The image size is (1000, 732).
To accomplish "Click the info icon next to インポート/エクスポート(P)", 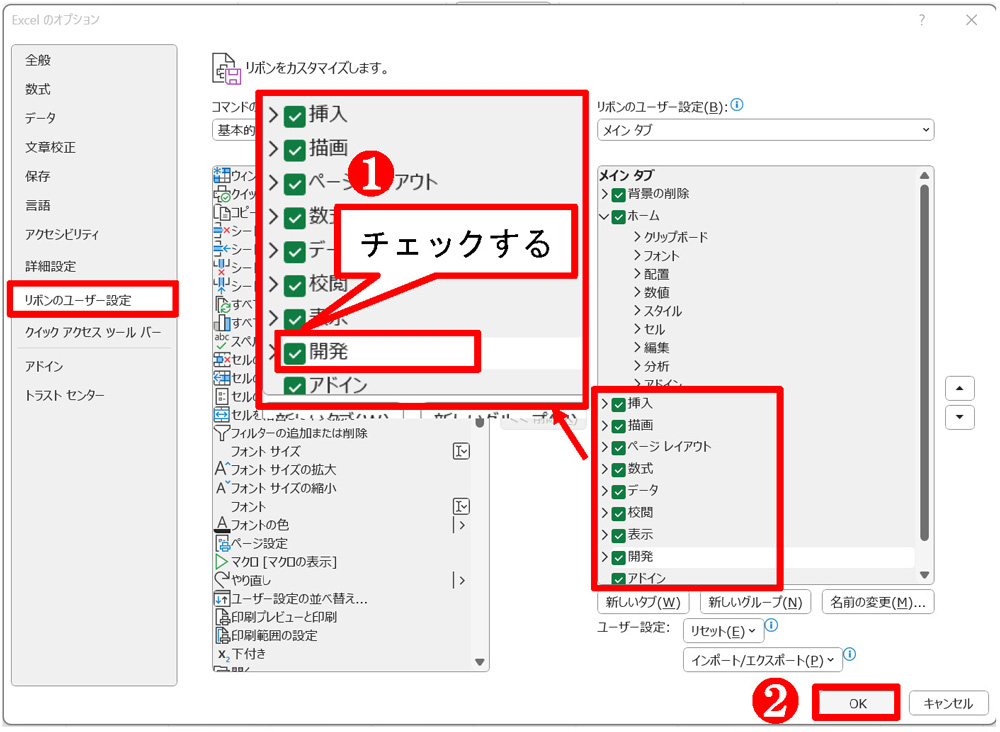I will tap(849, 654).
